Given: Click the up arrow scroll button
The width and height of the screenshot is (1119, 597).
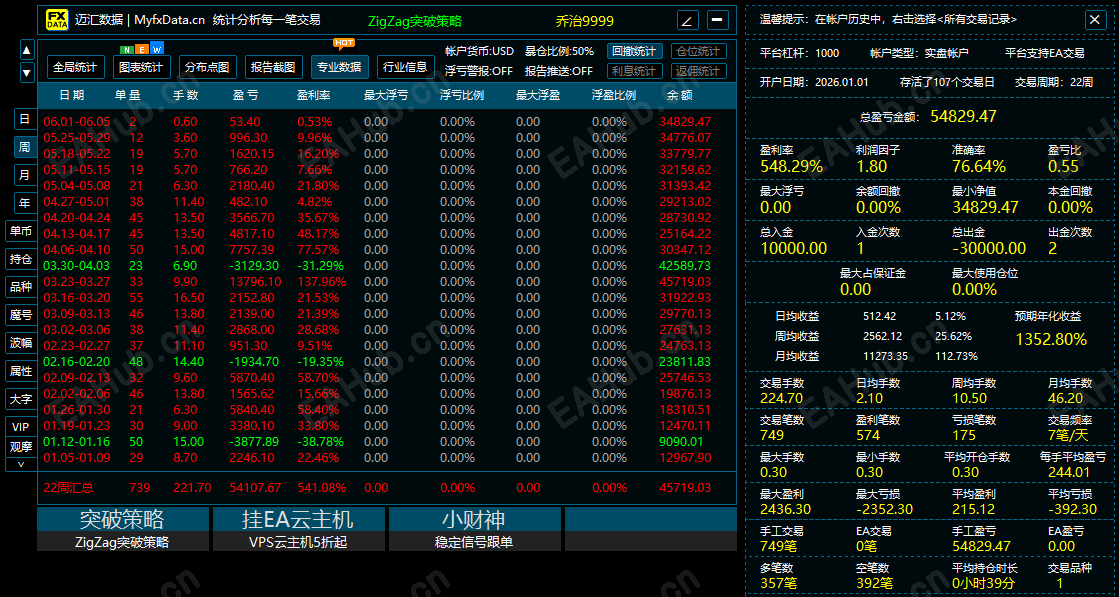Looking at the screenshot, I should pyautogui.click(x=27, y=50).
